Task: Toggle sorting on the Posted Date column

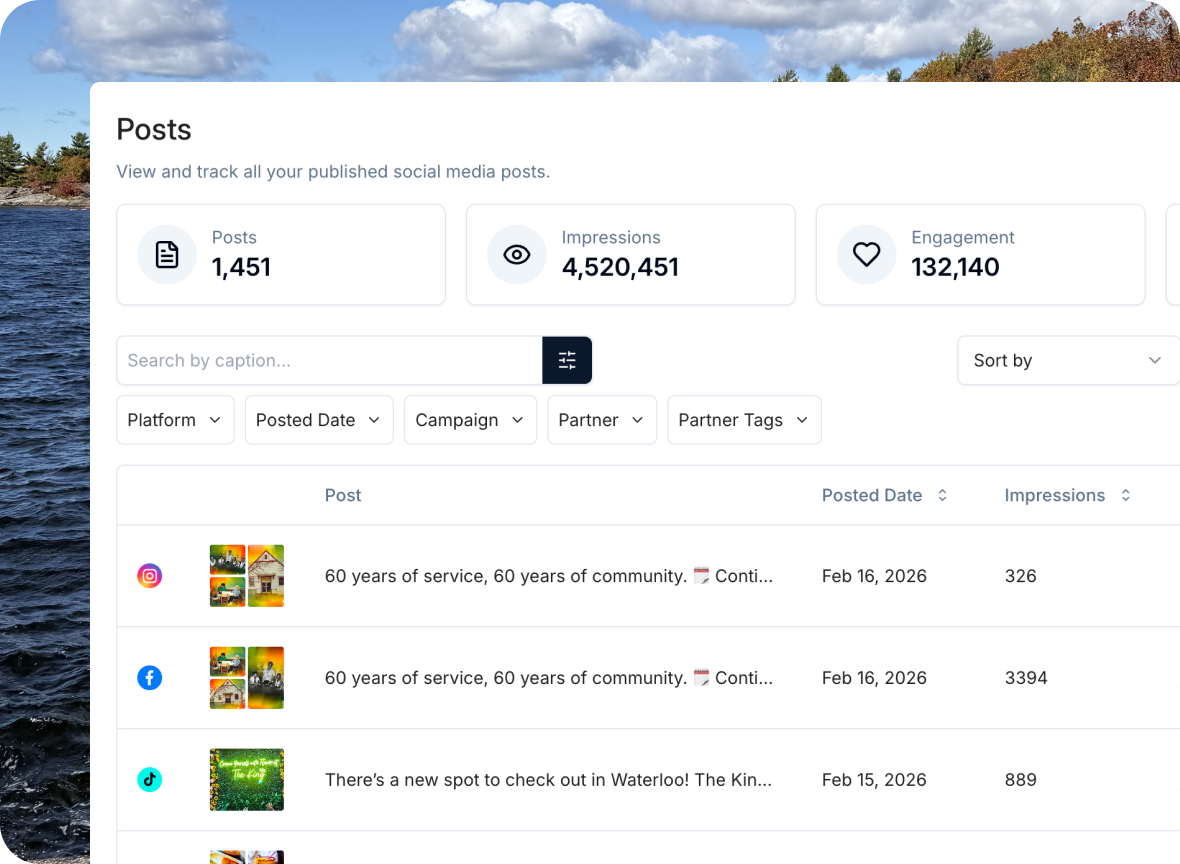Action: (941, 495)
